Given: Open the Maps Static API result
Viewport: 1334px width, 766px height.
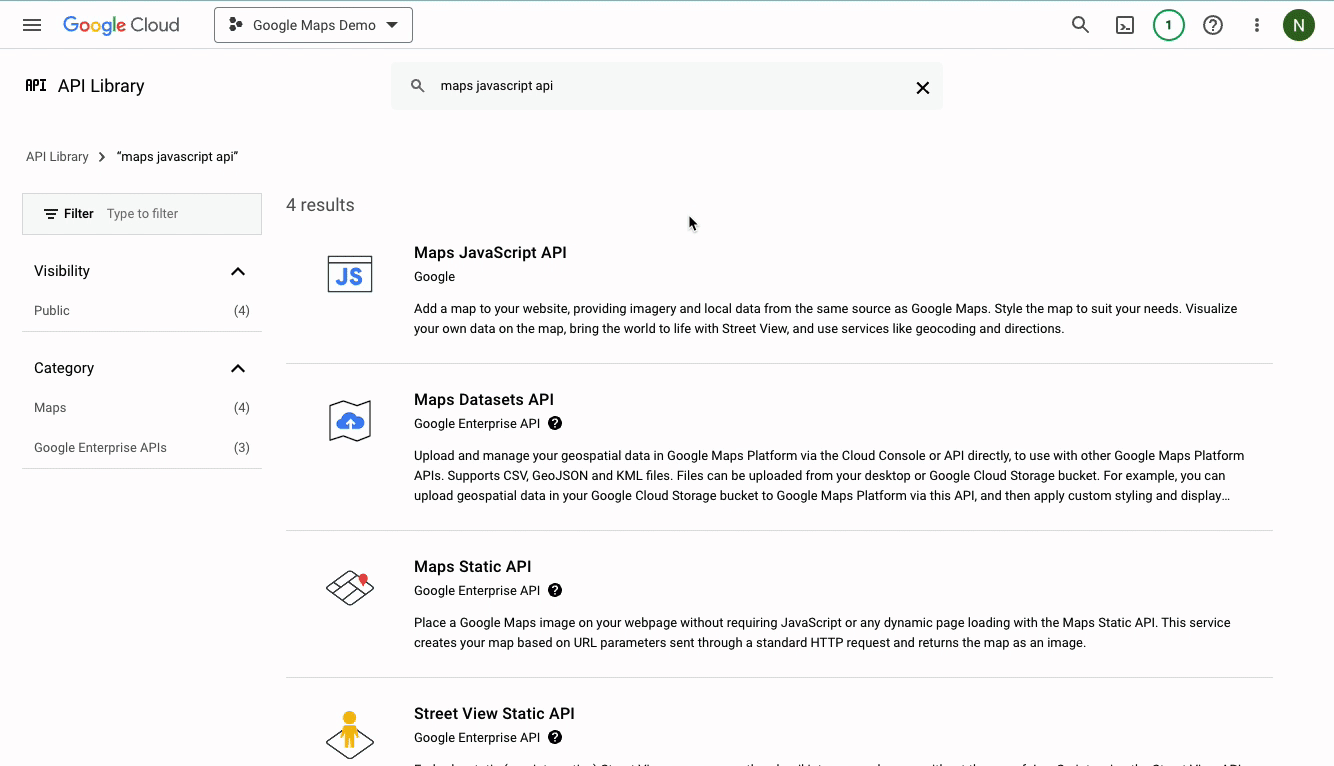Looking at the screenshot, I should click(x=473, y=567).
